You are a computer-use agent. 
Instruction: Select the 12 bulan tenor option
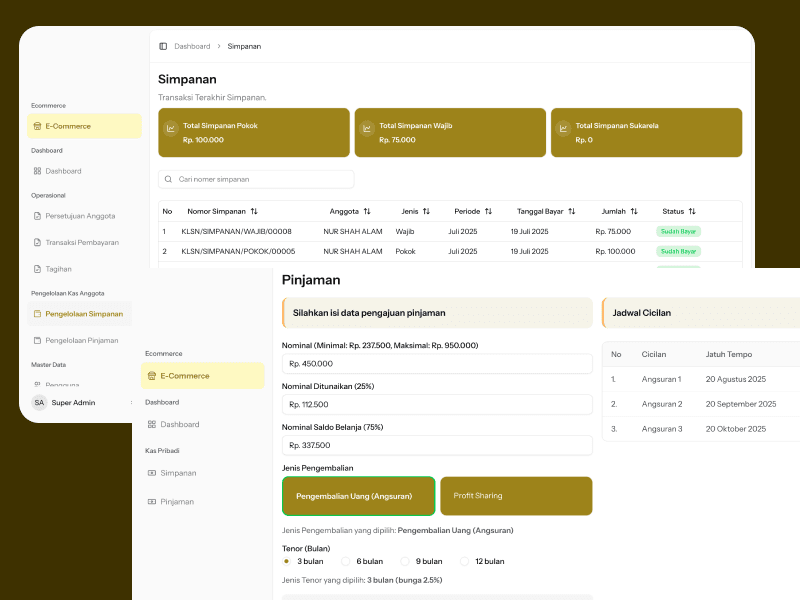click(464, 561)
